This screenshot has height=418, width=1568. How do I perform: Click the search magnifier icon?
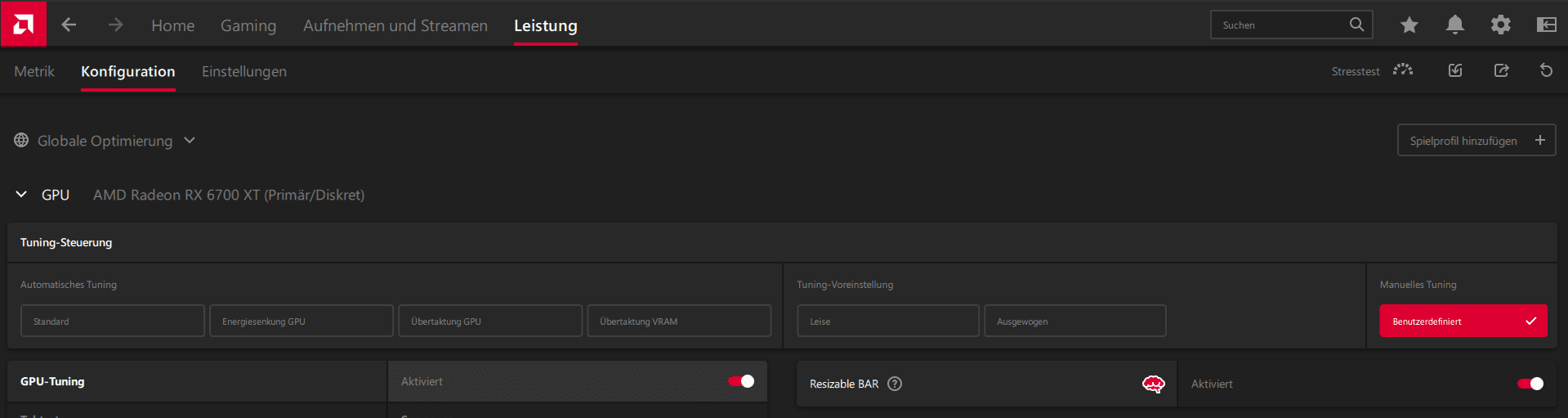(x=1356, y=25)
